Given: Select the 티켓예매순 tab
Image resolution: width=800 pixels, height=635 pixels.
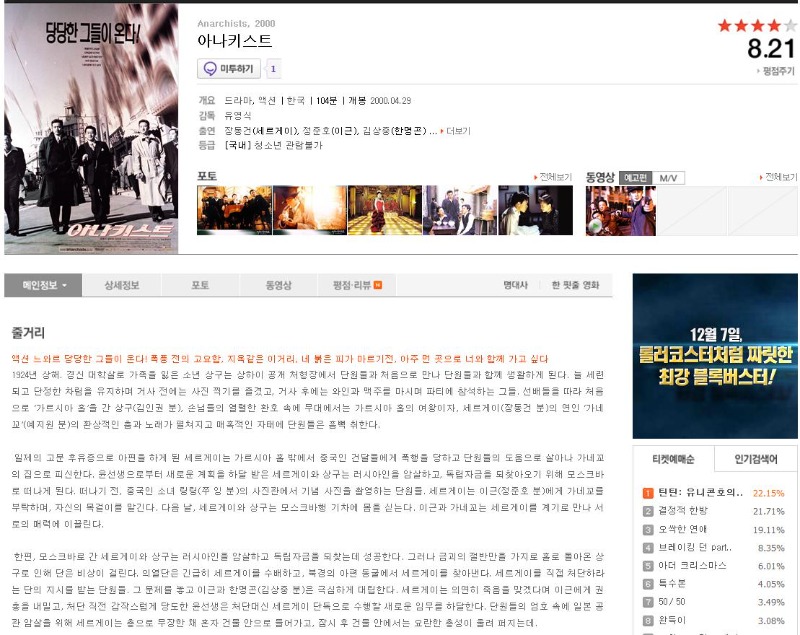Looking at the screenshot, I should click(674, 459).
